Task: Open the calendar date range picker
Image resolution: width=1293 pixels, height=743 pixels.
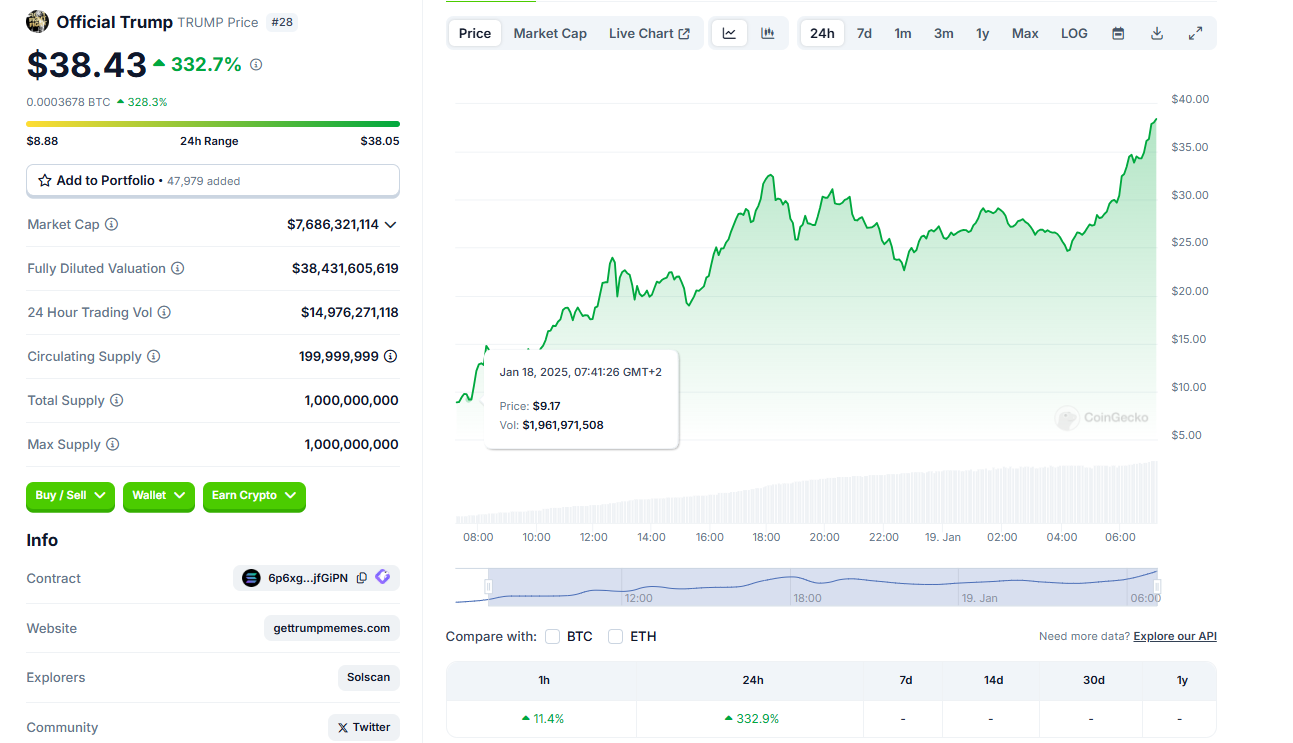Action: tap(1118, 33)
